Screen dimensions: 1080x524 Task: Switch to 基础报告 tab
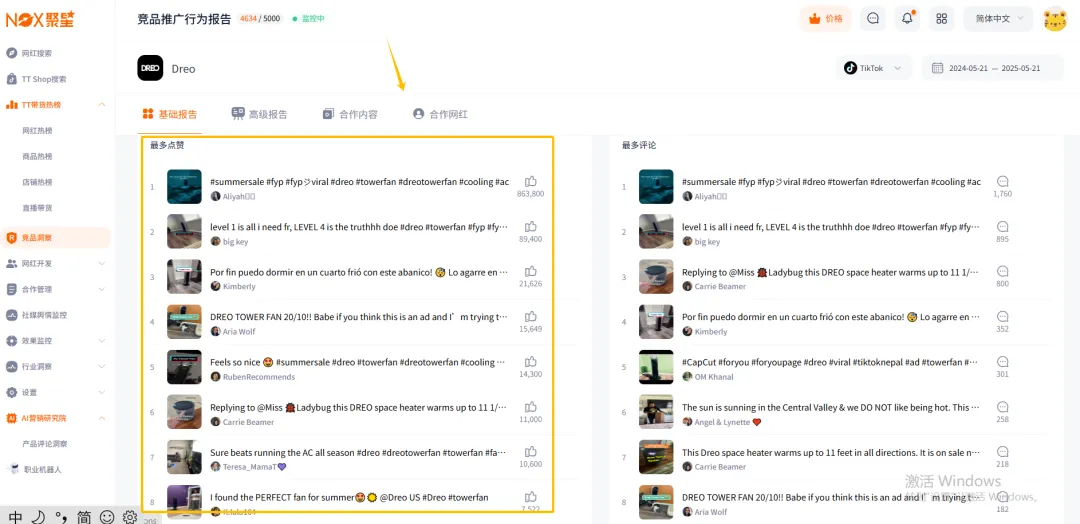169,114
